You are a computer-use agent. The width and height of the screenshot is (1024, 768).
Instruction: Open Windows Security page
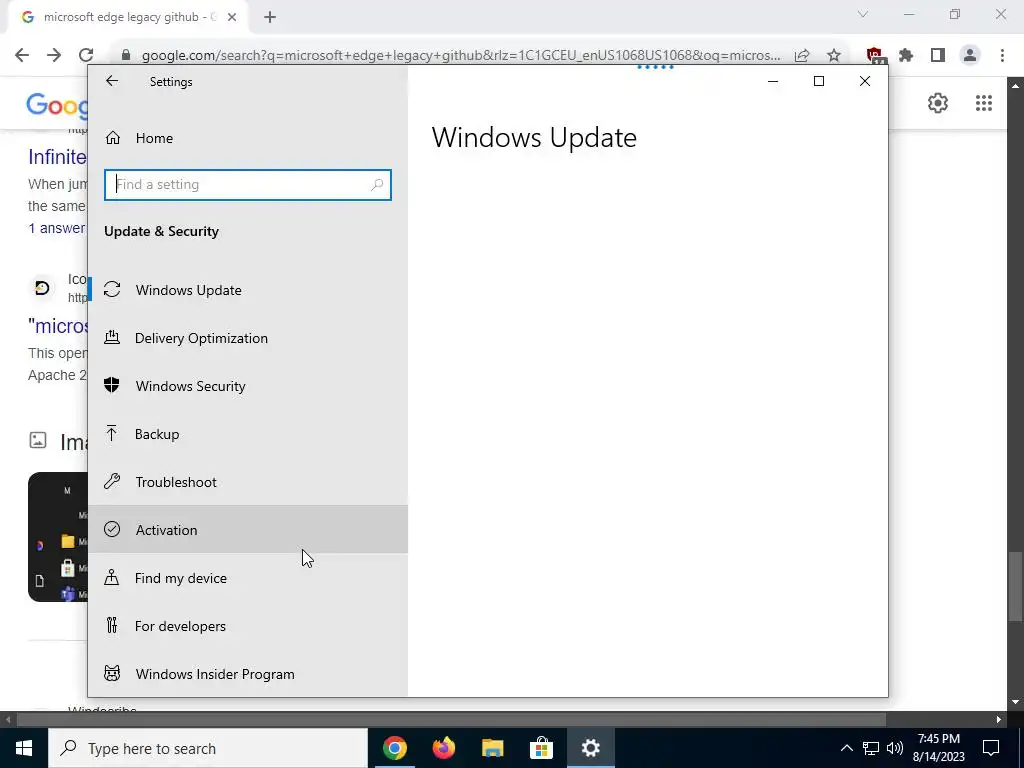[248, 386]
